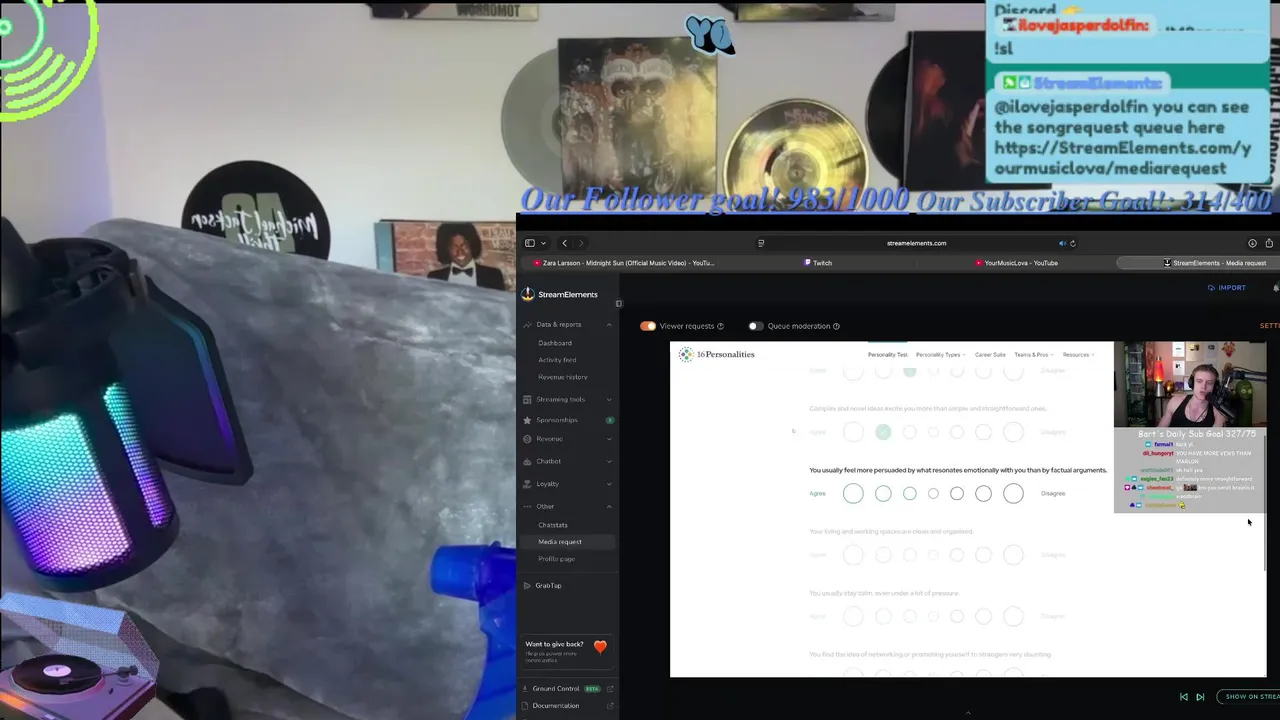The height and width of the screenshot is (720, 1280).
Task: Open the Personality Types dropdown in 16Personalities
Action: pyautogui.click(x=941, y=355)
